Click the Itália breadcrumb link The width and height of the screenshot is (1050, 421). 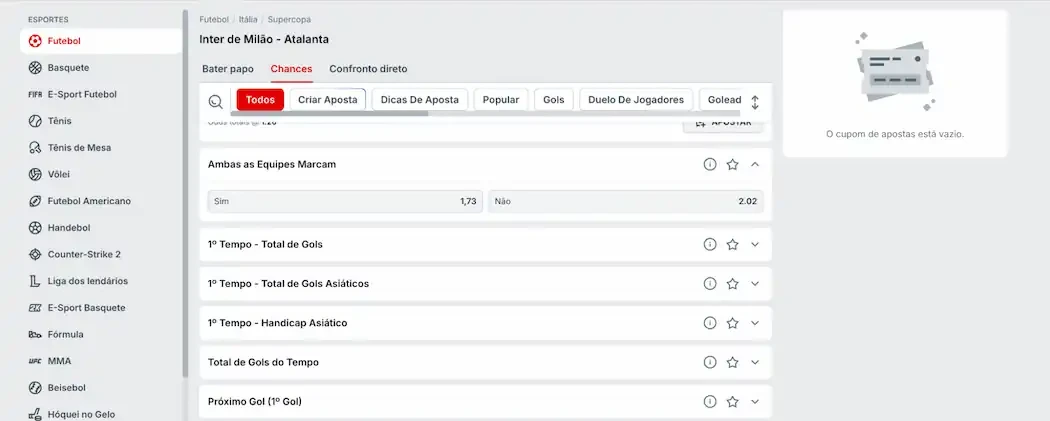[x=248, y=19]
